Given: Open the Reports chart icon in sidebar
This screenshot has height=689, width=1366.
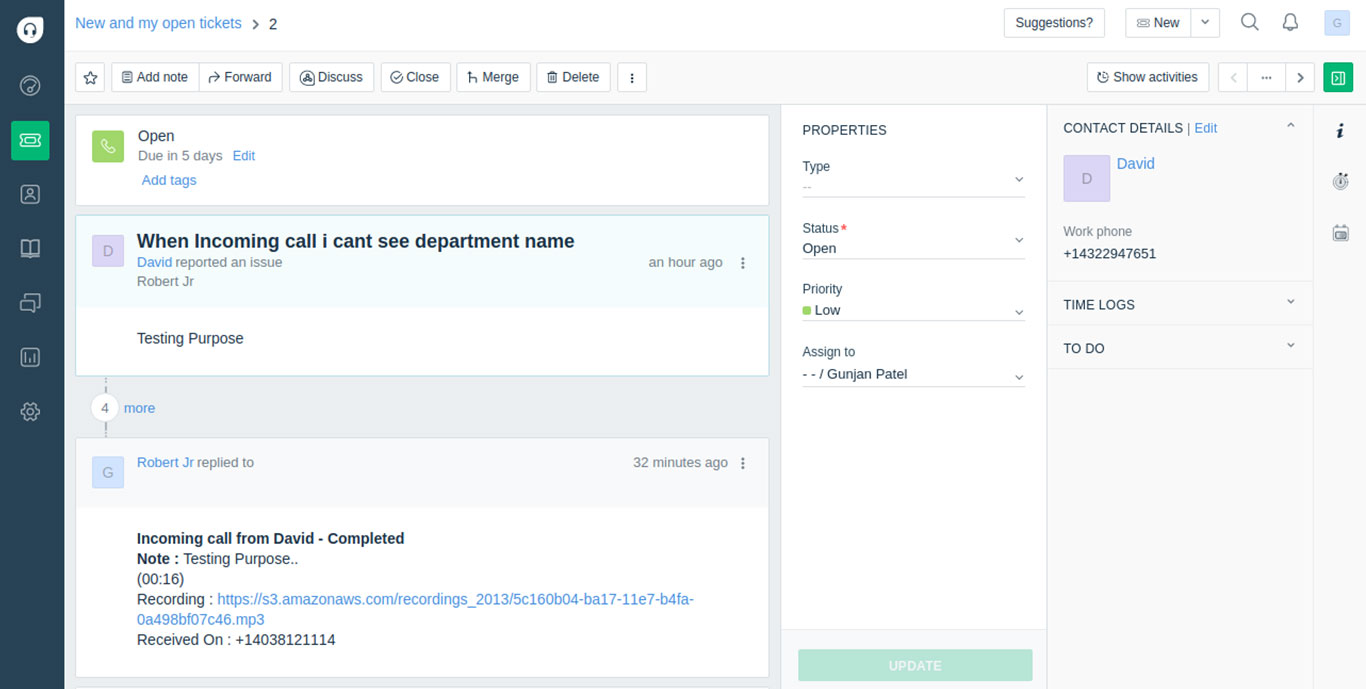Looking at the screenshot, I should point(30,357).
